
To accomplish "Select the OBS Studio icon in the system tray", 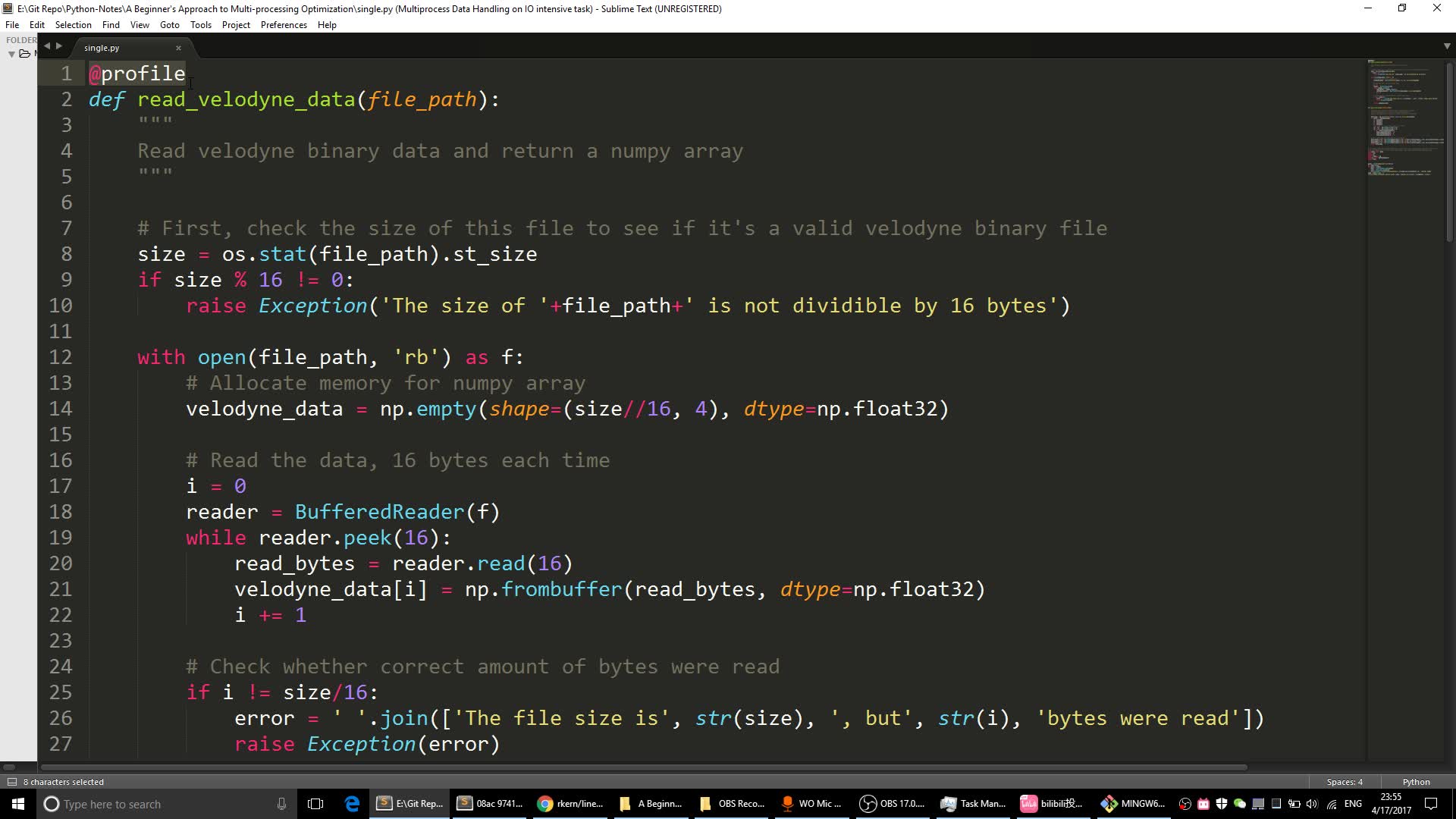I will pos(1185,803).
